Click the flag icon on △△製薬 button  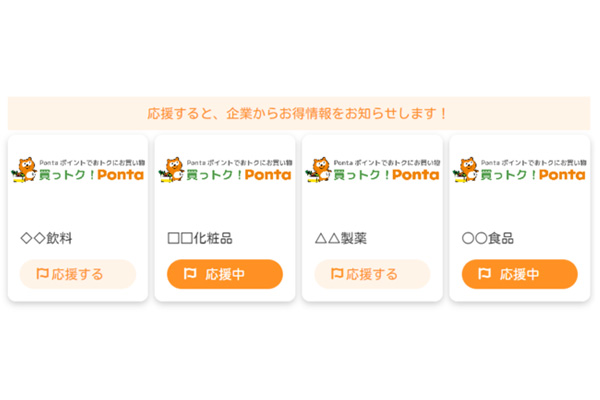[337, 274]
